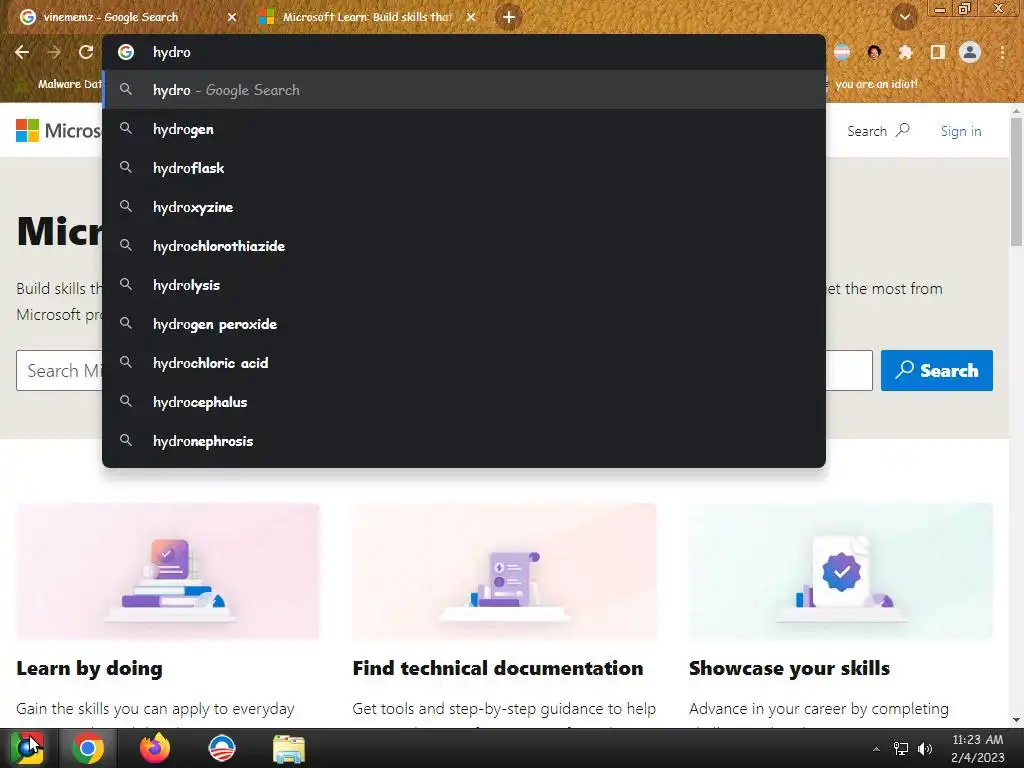1024x768 pixels.
Task: Click the Showcase your skills heading
Action: click(790, 668)
